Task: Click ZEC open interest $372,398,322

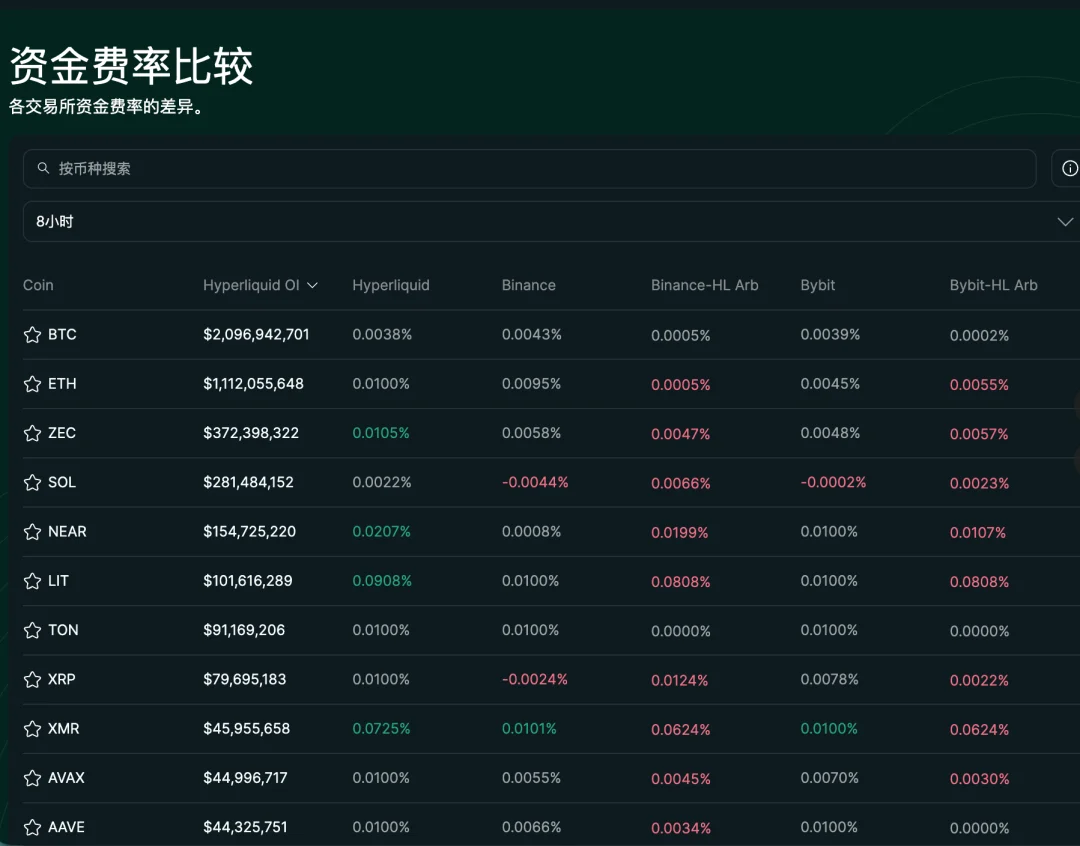Action: tap(251, 433)
